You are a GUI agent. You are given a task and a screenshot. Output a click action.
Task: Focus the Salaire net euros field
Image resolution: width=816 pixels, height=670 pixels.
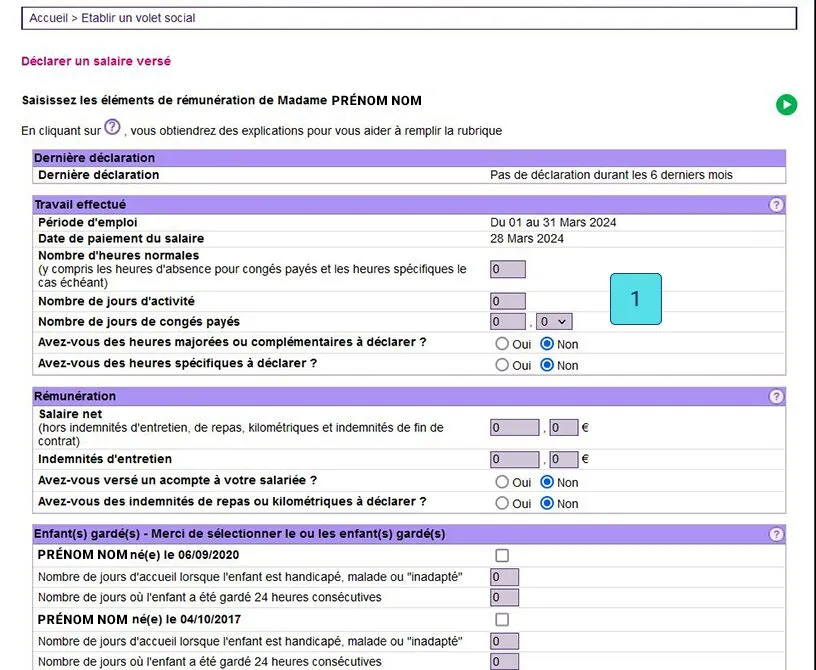point(514,428)
